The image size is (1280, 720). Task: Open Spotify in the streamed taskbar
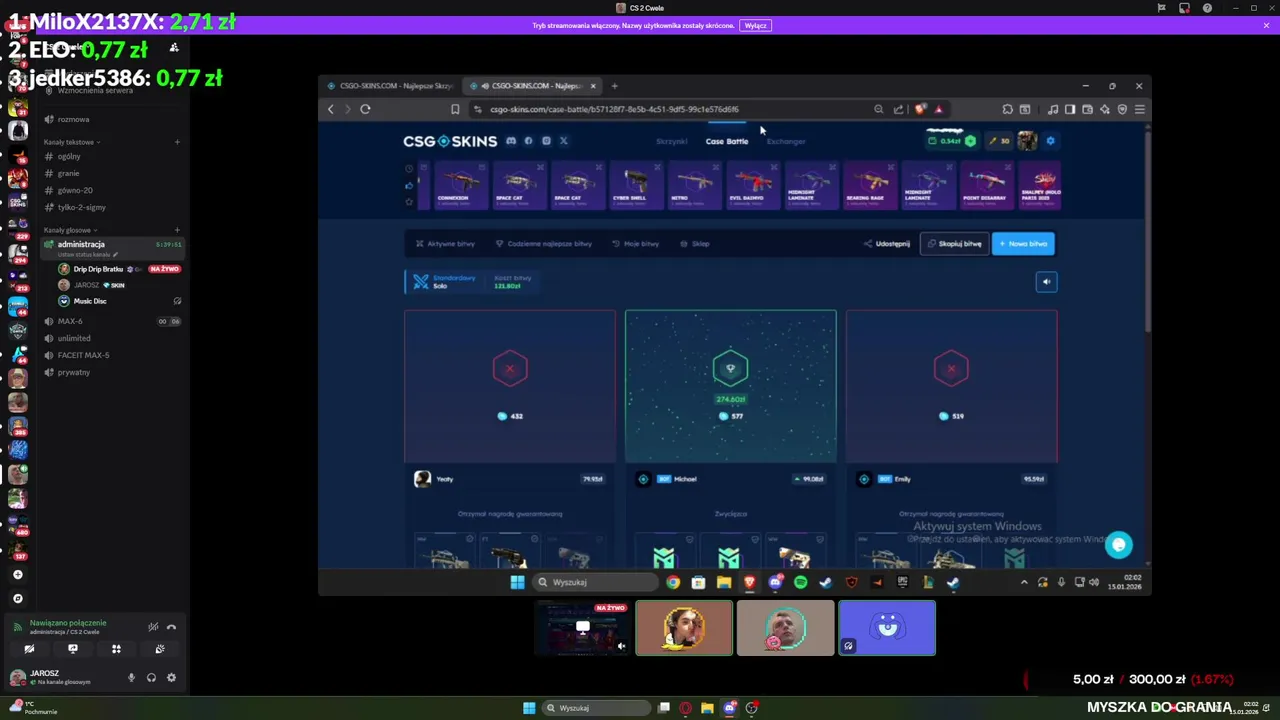point(801,582)
